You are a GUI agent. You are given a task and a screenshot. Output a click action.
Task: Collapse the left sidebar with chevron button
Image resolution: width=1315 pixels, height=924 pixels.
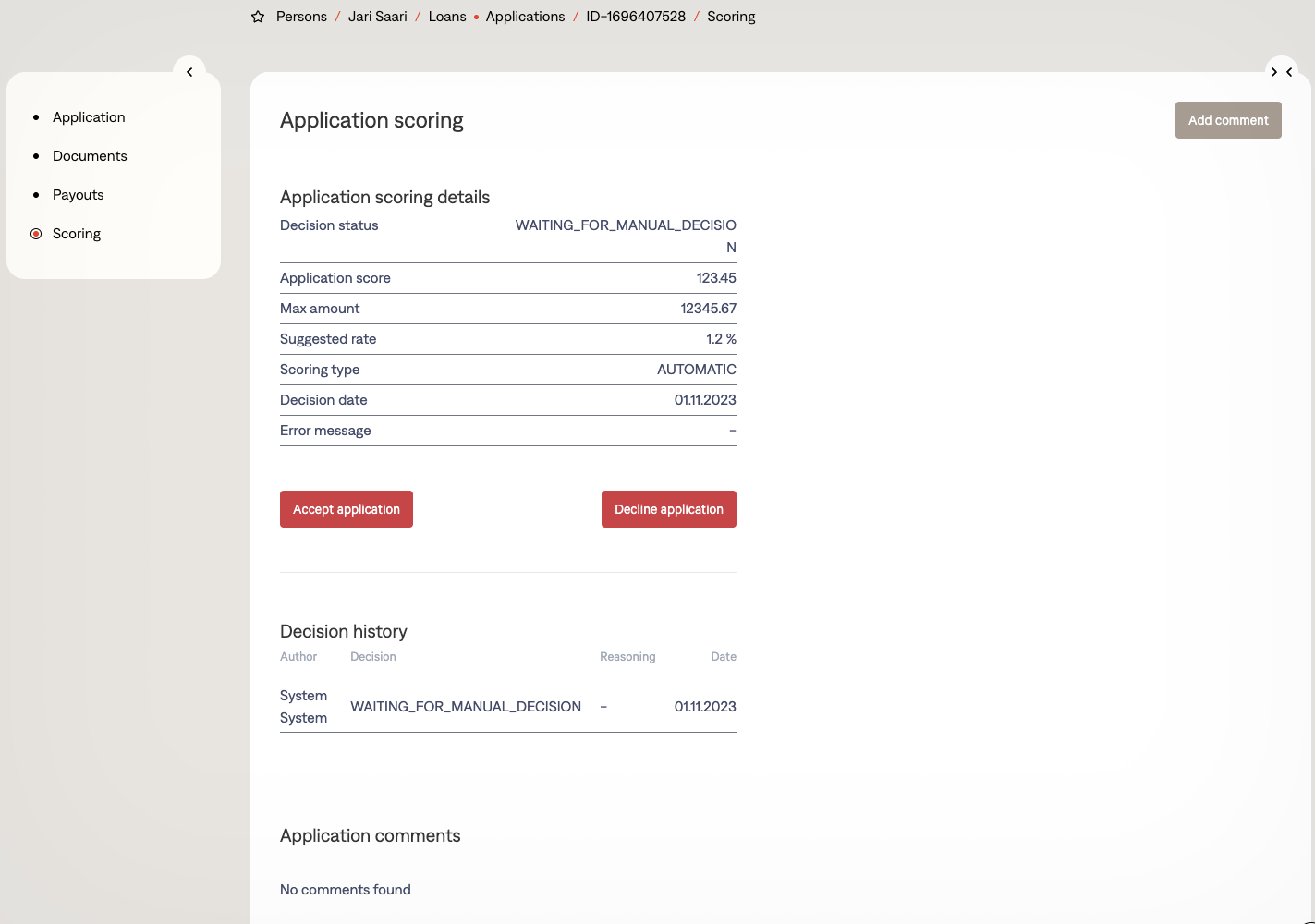coord(189,72)
